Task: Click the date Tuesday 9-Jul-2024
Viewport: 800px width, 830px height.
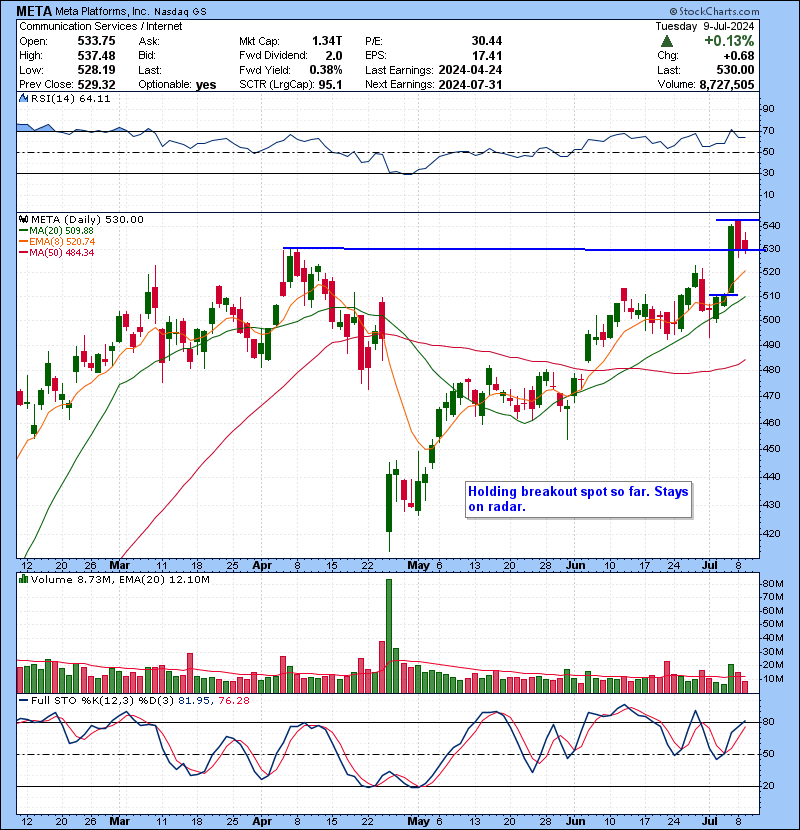Action: coord(705,26)
